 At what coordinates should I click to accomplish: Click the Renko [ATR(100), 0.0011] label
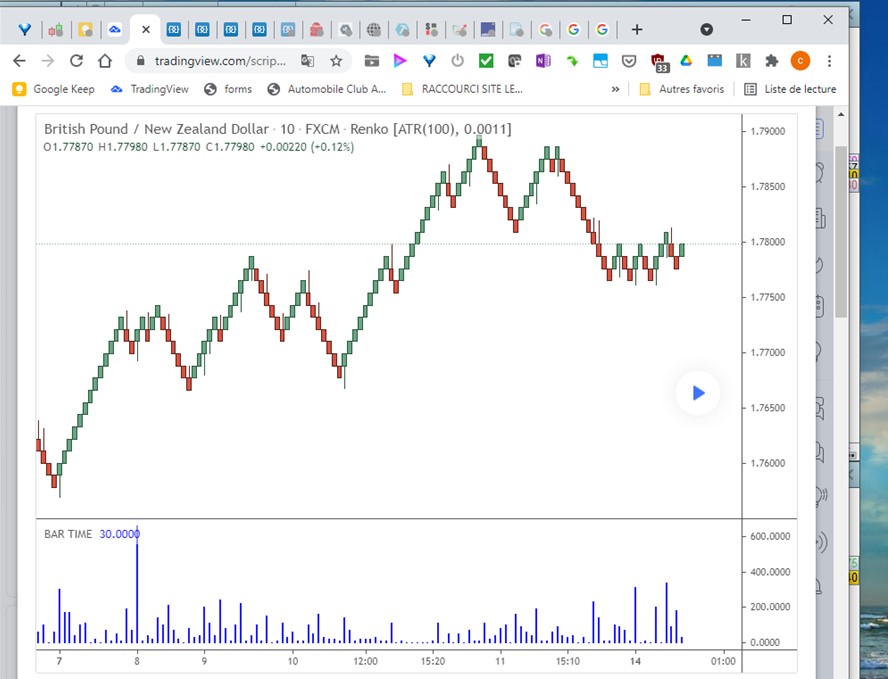click(430, 129)
